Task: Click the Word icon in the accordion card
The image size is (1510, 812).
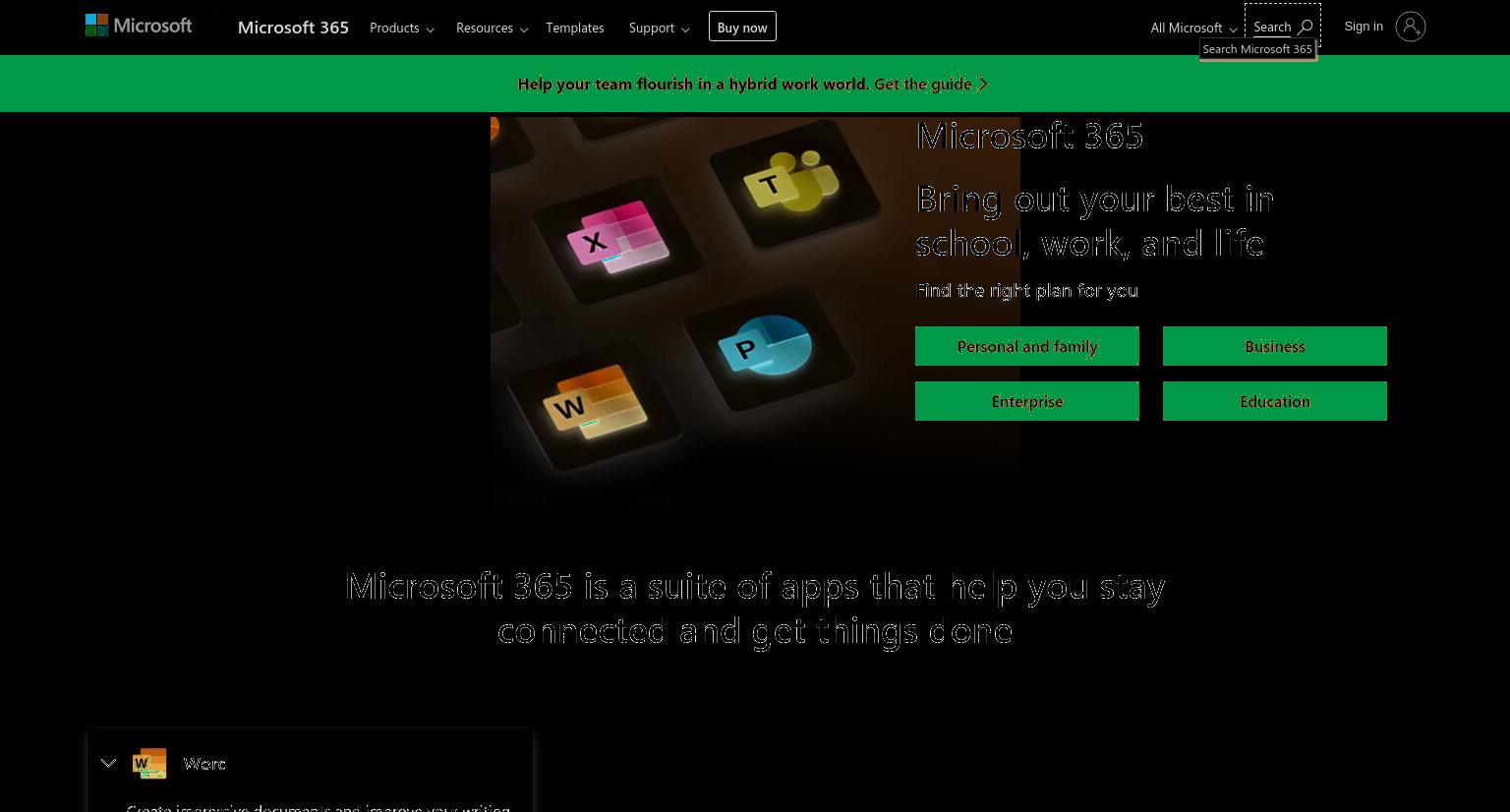Action: [x=149, y=763]
